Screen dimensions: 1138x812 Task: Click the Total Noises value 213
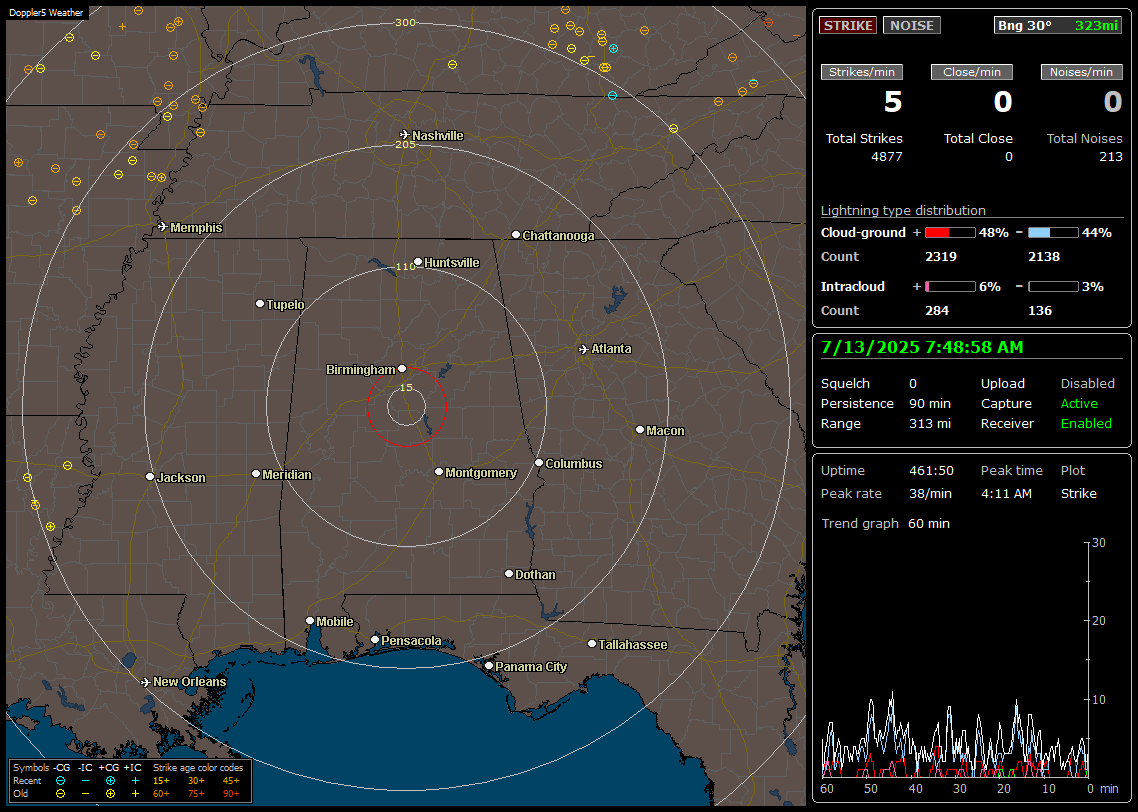click(1110, 157)
